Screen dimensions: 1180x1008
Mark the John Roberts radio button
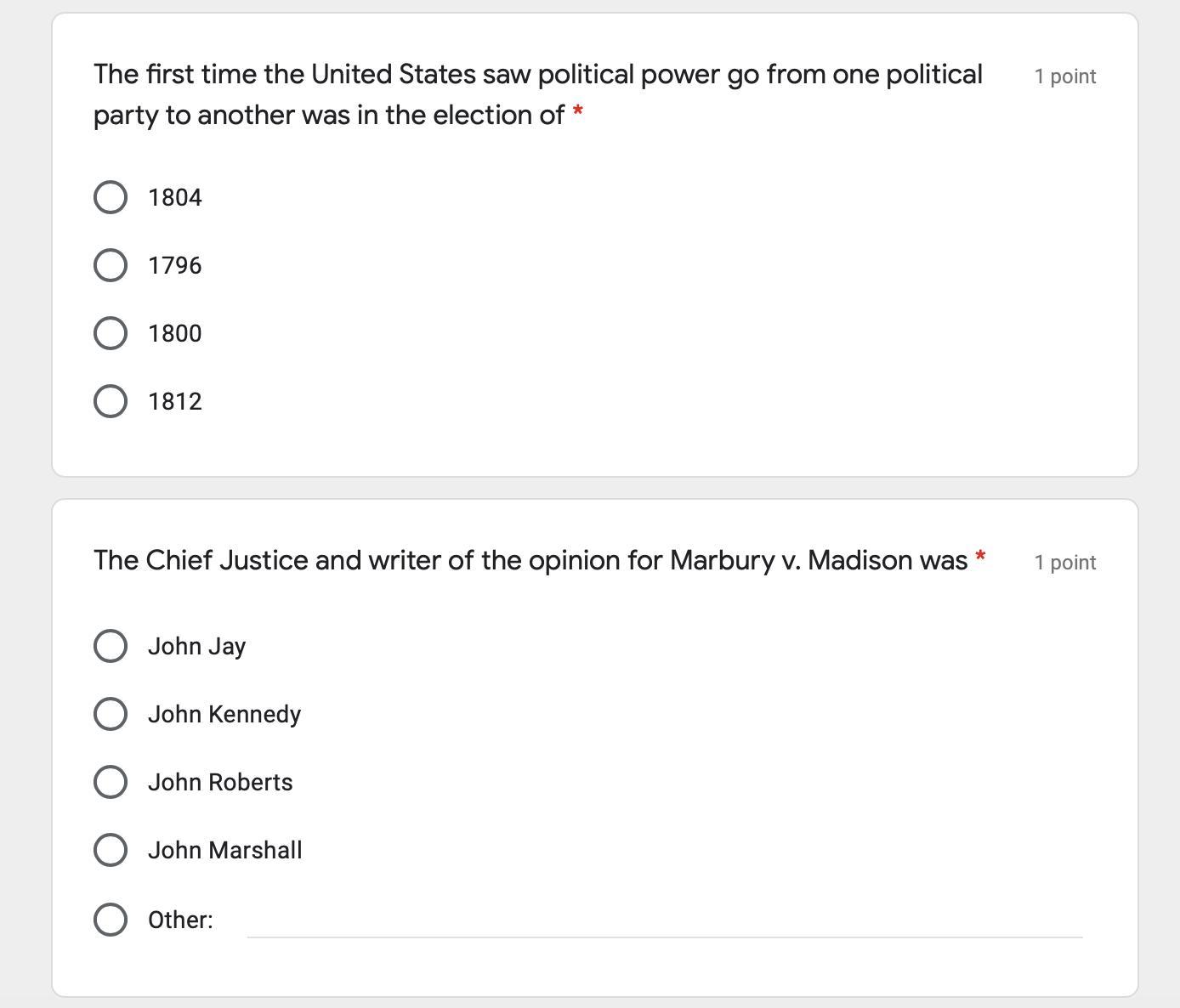pos(111,782)
